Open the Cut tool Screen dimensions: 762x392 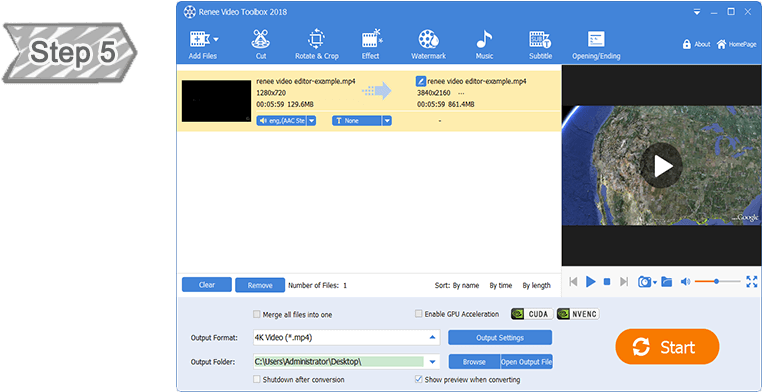pos(261,45)
